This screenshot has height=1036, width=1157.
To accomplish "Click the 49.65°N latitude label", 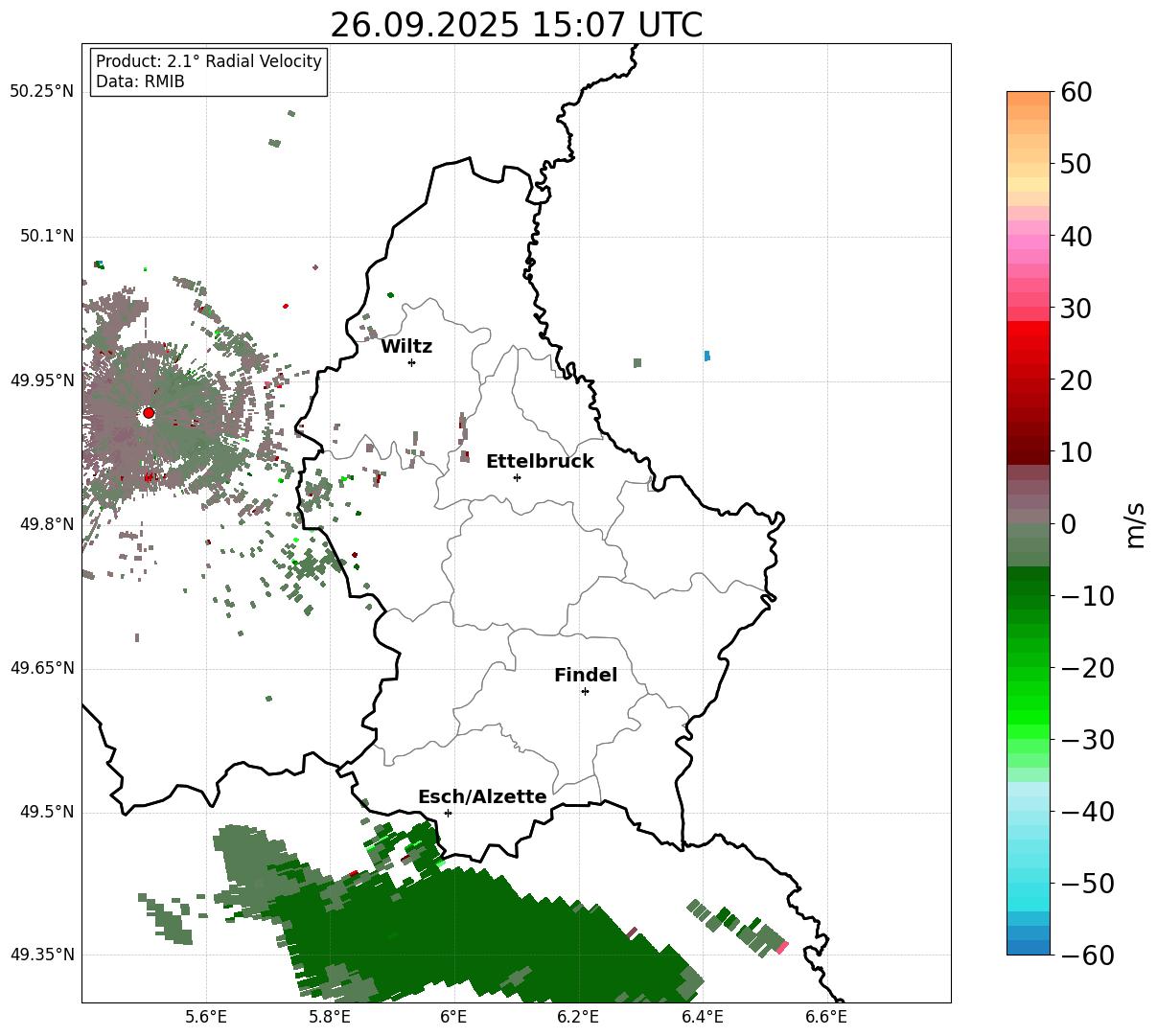I will [41, 668].
